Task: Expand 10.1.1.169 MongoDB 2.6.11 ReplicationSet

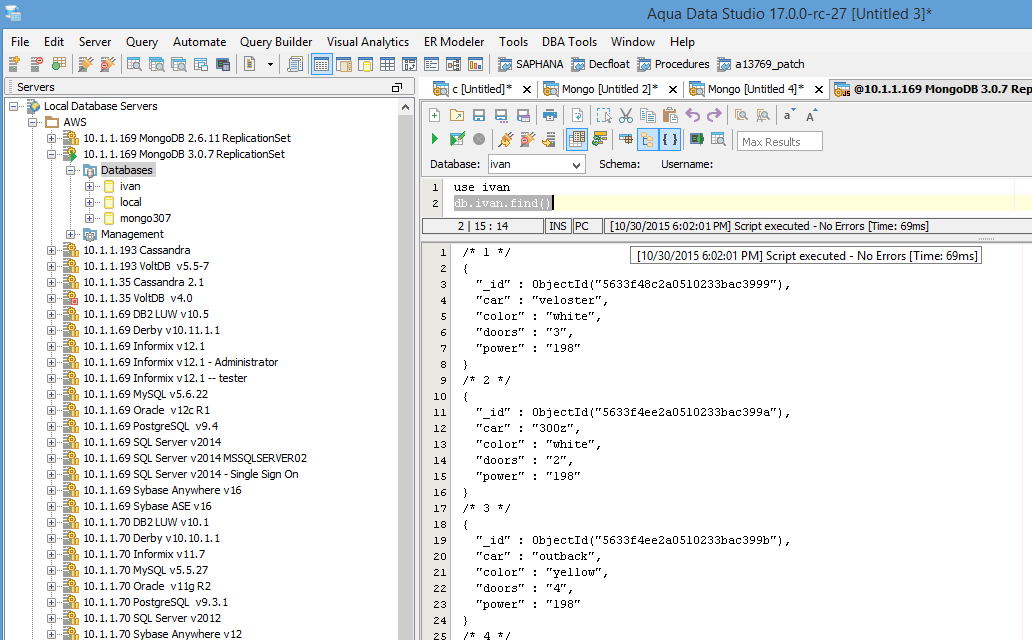Action: click(x=51, y=138)
